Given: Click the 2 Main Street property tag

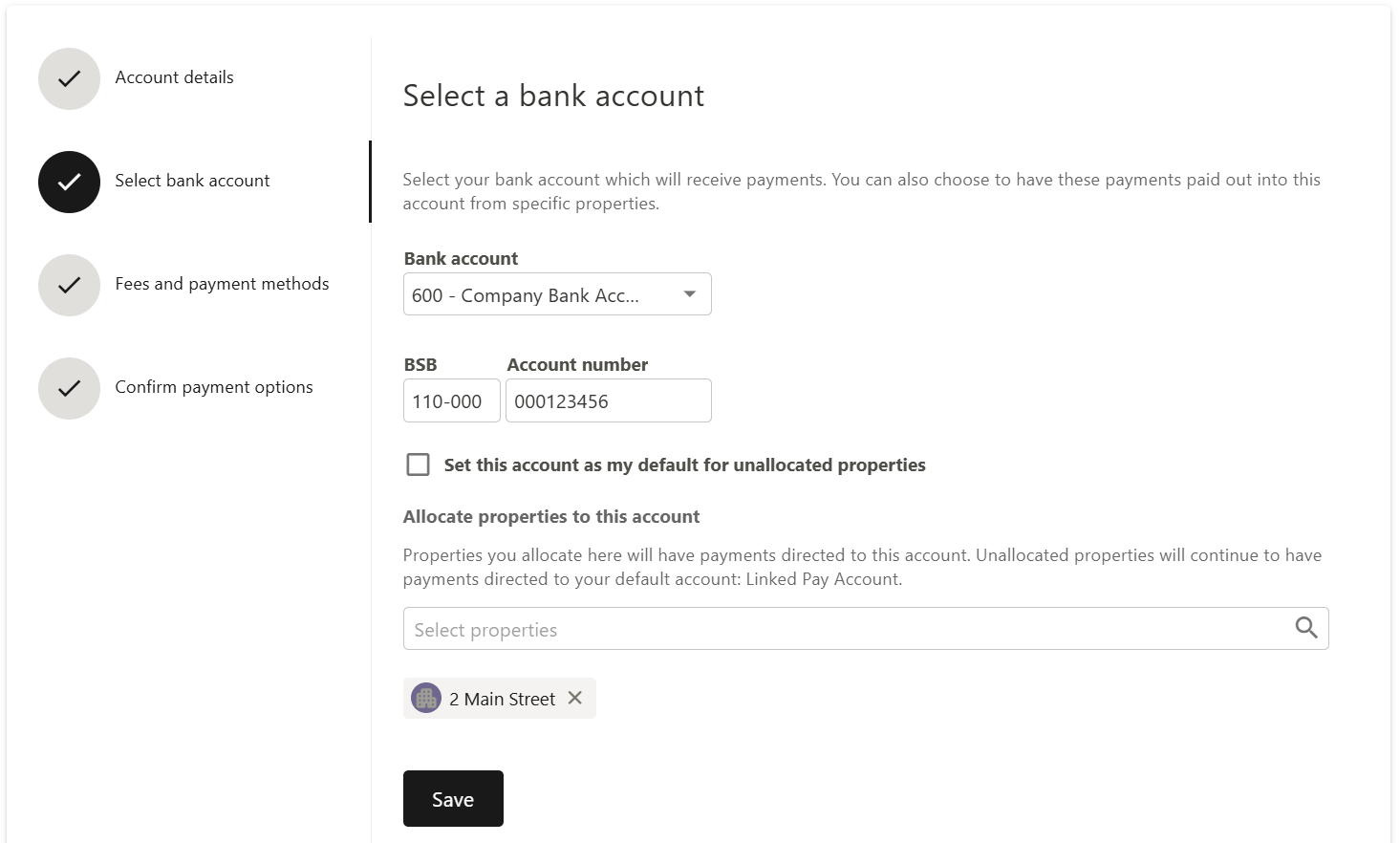Looking at the screenshot, I should (502, 699).
